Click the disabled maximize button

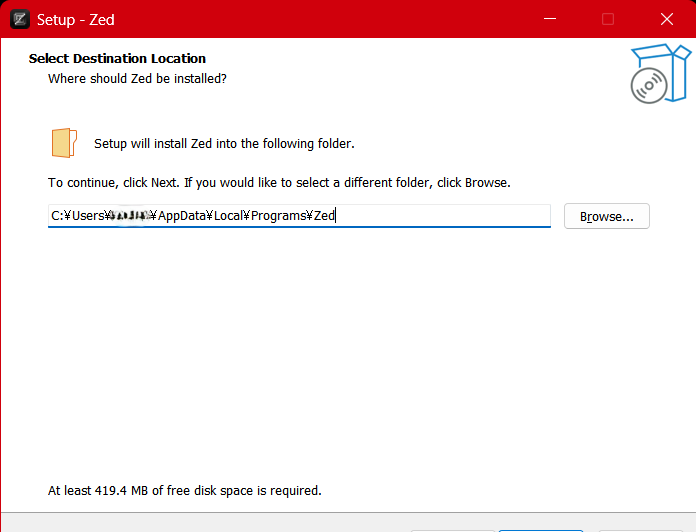(x=608, y=19)
